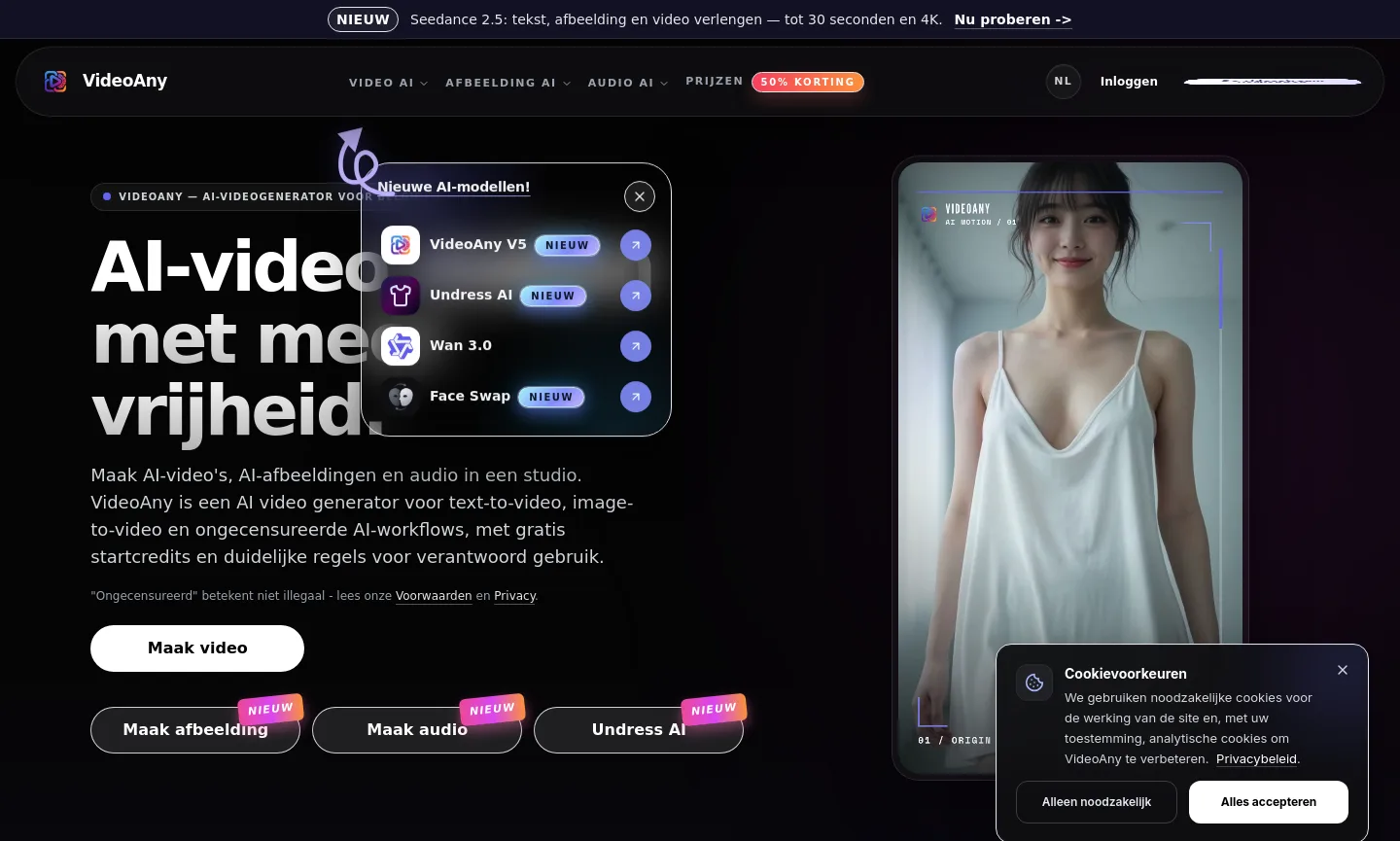The image size is (1400, 841).
Task: Open the Undress AI arrow link
Action: click(636, 296)
